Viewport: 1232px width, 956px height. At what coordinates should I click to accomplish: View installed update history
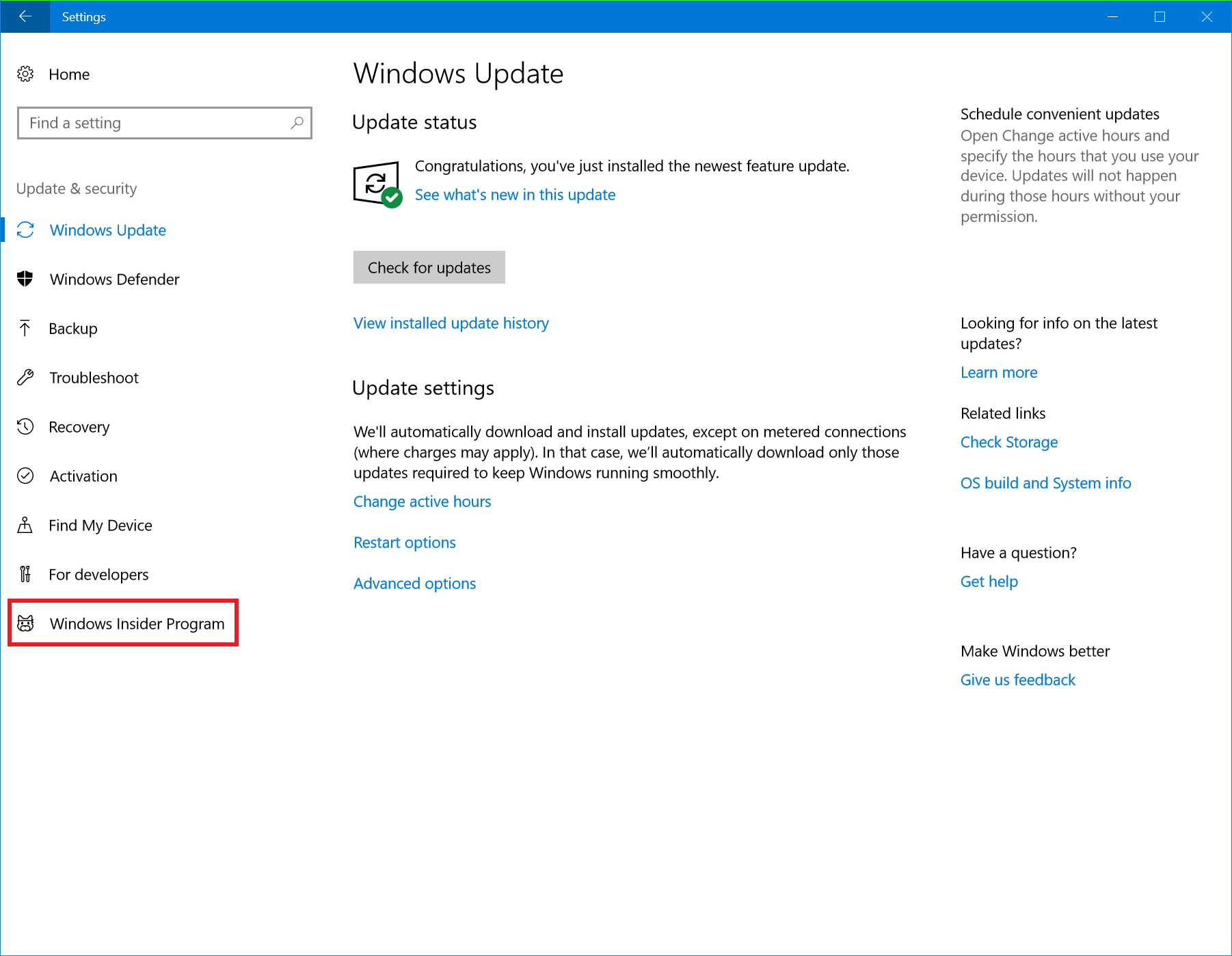(451, 323)
